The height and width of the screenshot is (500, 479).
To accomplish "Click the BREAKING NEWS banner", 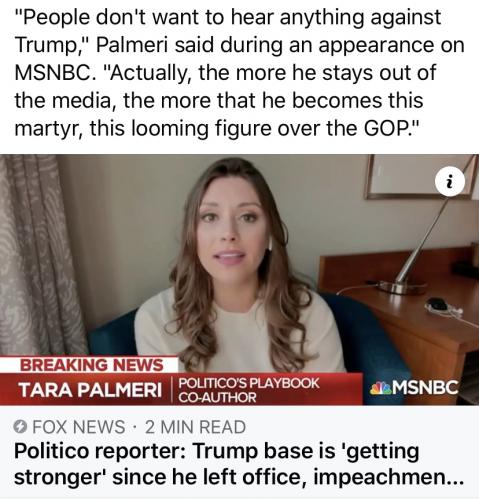I will pyautogui.click(x=92, y=365).
